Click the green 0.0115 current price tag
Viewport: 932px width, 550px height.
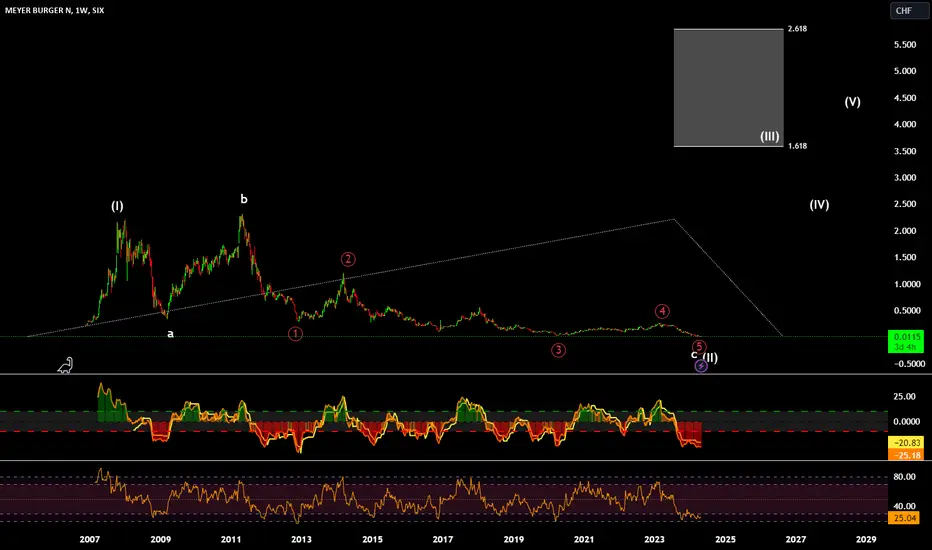(x=906, y=341)
